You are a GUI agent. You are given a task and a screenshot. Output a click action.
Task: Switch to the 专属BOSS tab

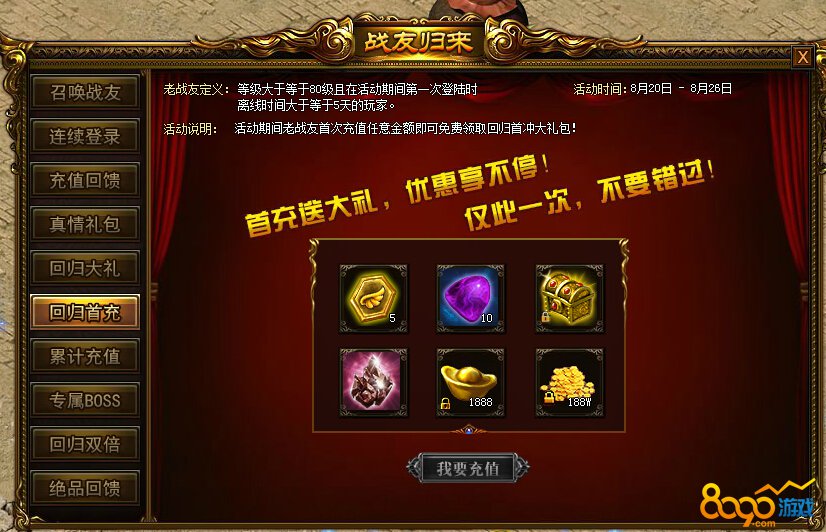click(x=85, y=400)
